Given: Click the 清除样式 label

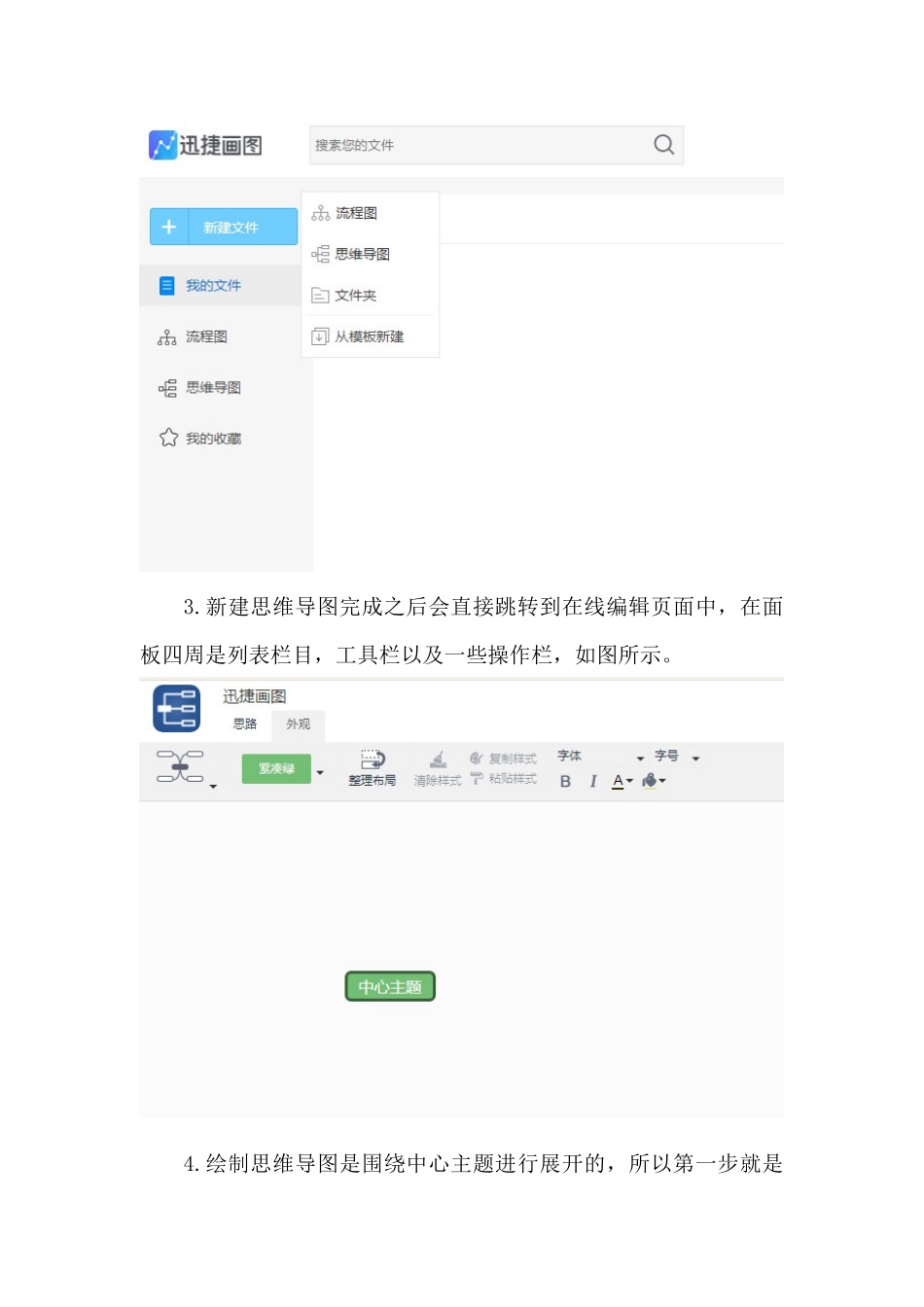Looking at the screenshot, I should tap(438, 781).
